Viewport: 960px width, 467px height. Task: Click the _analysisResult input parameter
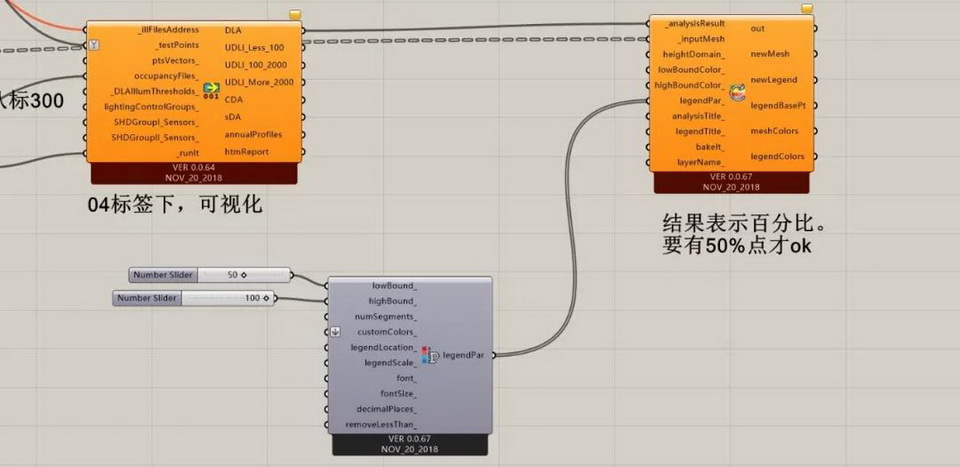(x=695, y=22)
